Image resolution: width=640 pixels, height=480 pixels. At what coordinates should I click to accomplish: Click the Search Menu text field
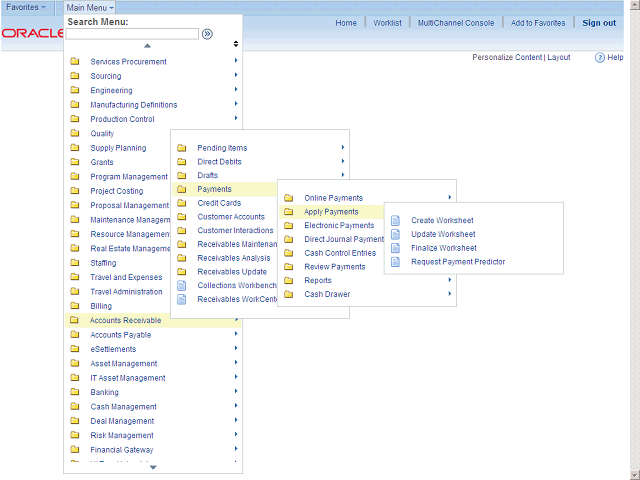coord(132,33)
